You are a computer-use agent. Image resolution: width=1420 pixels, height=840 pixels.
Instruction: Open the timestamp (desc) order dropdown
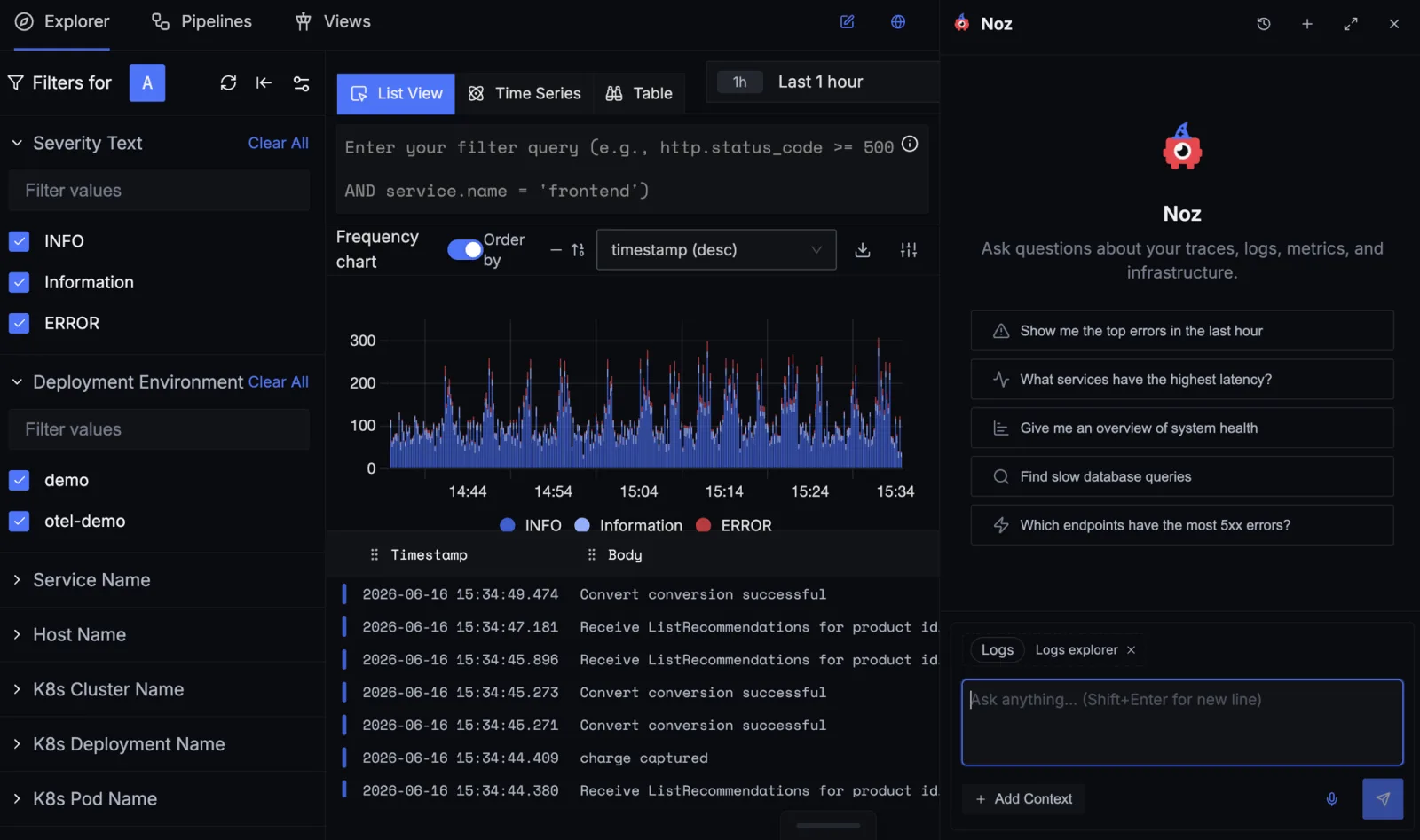[x=716, y=250]
